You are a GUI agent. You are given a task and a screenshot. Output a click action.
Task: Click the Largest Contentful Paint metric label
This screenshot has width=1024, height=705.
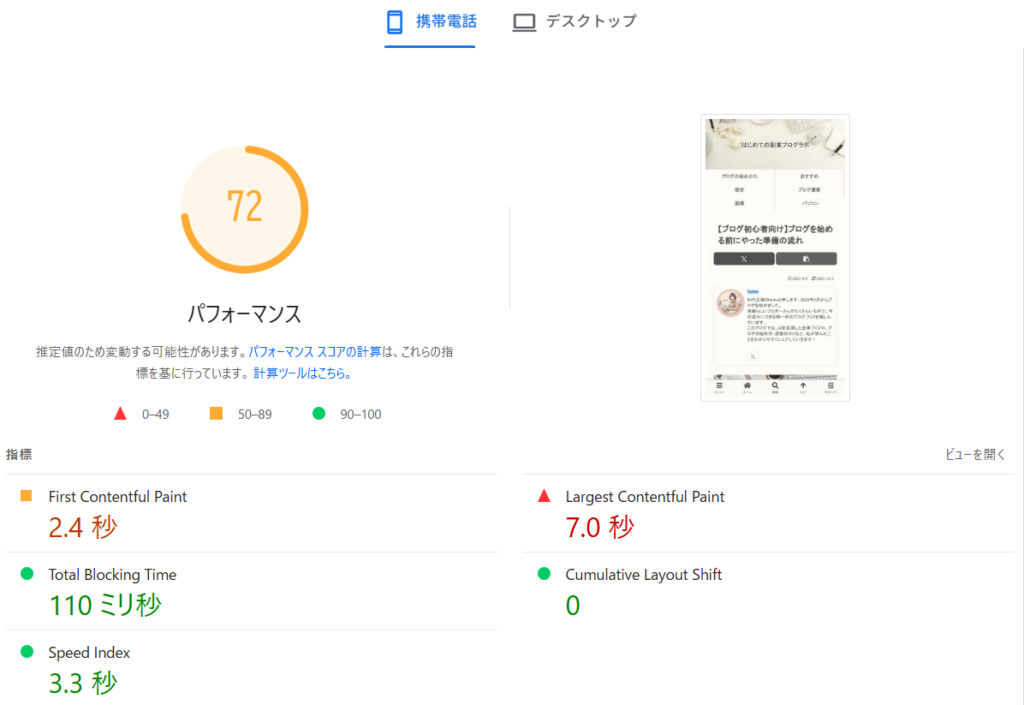click(x=645, y=497)
